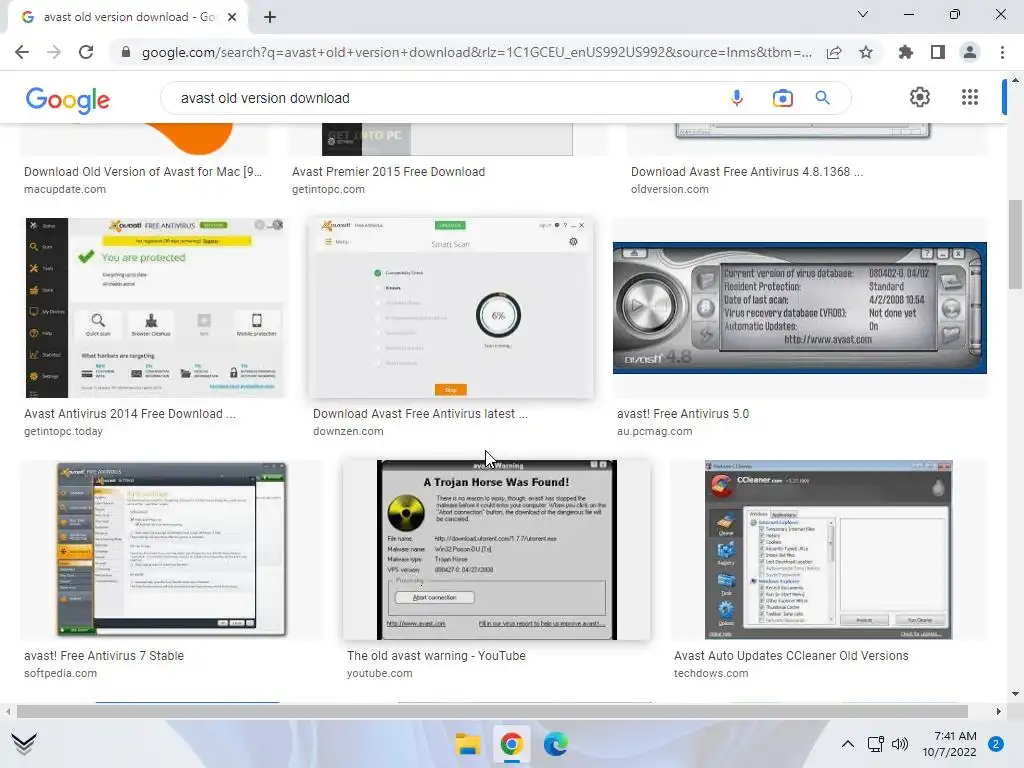Open Avast Premier 2015 Free Download result
Image resolution: width=1024 pixels, height=768 pixels.
tap(389, 172)
